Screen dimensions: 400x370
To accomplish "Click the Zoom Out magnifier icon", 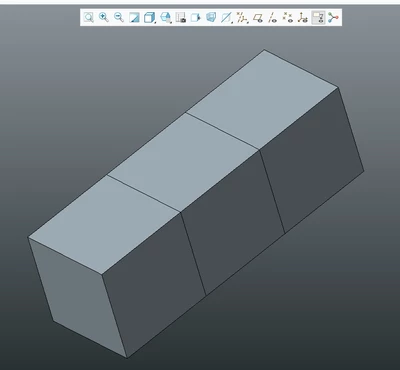I will [x=119, y=17].
